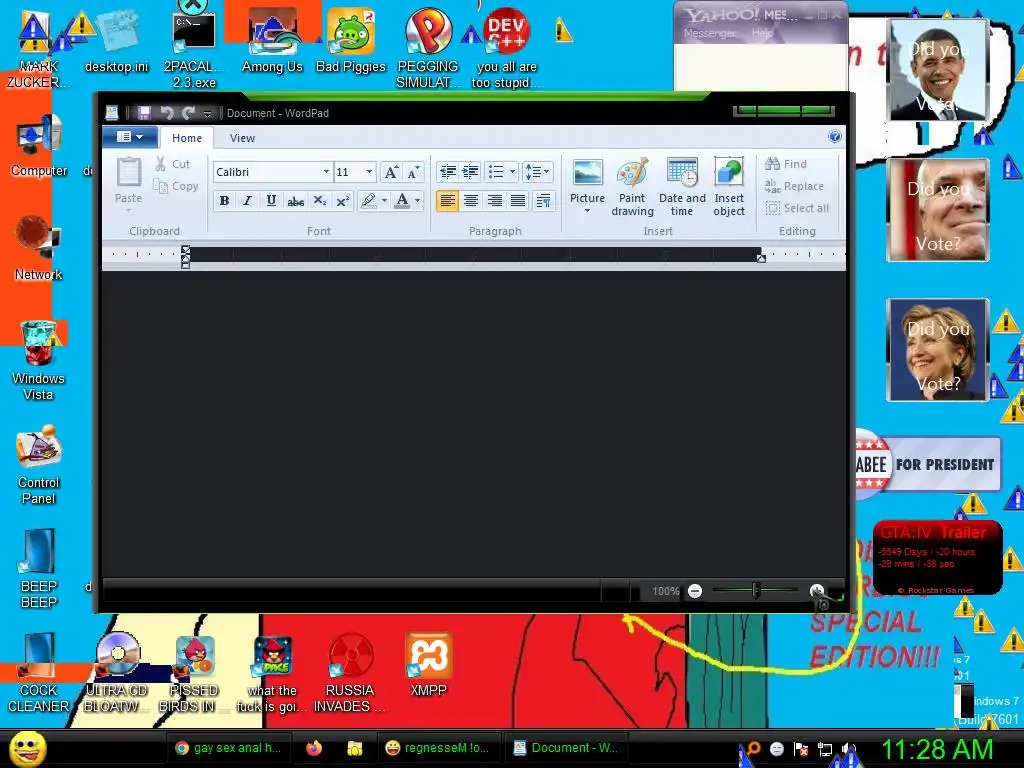Insert Date and time
This screenshot has width=1024, height=768.
point(682,186)
